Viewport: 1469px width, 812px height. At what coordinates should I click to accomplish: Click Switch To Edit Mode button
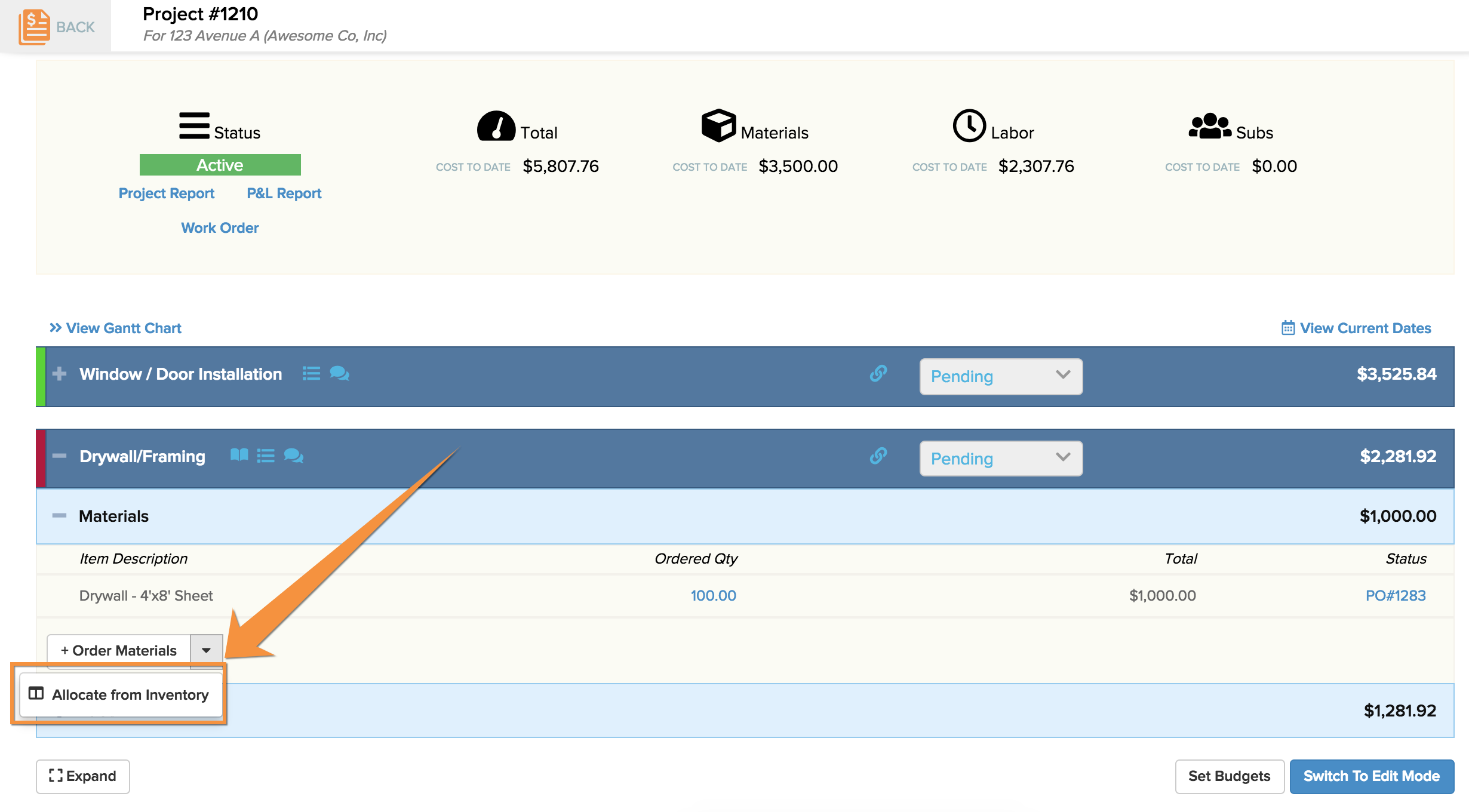[x=1372, y=776]
